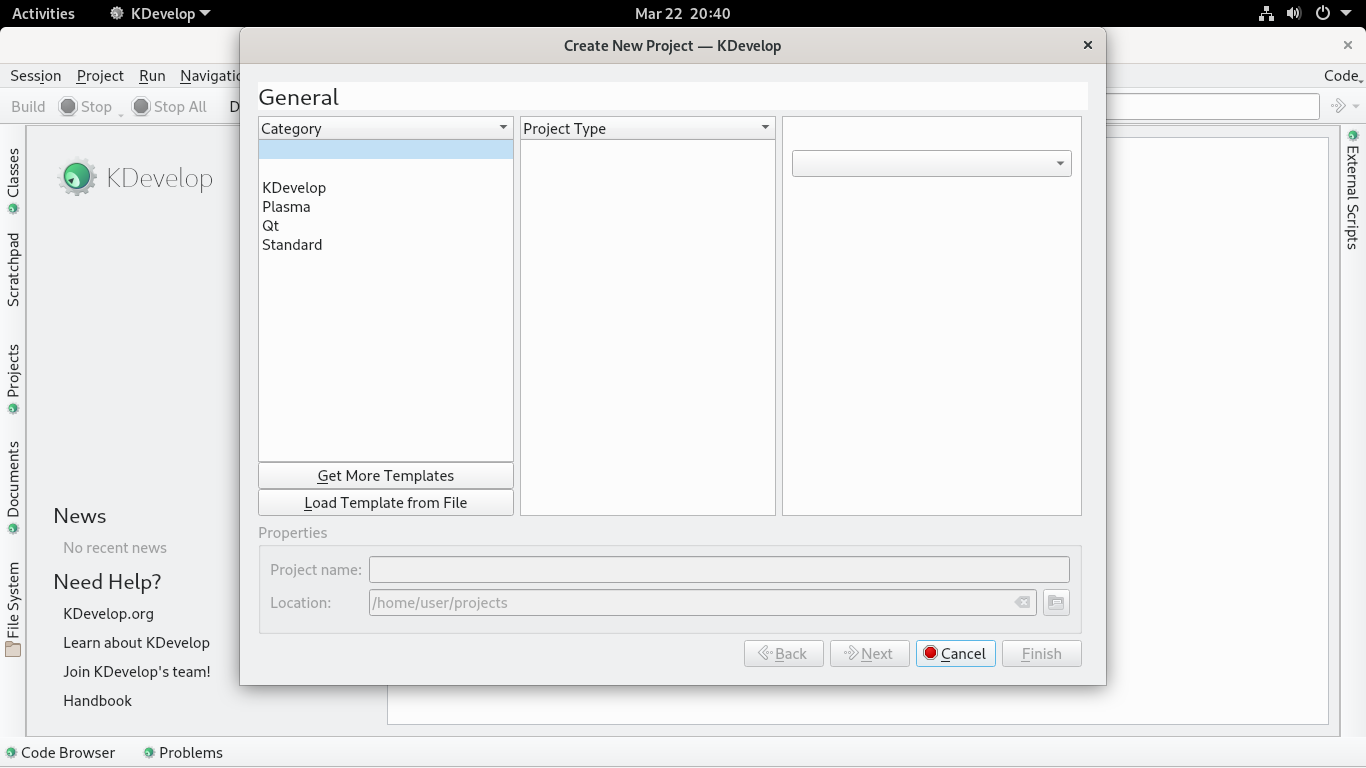1366x768 pixels.
Task: Open the Projects side panel
Action: 13,379
